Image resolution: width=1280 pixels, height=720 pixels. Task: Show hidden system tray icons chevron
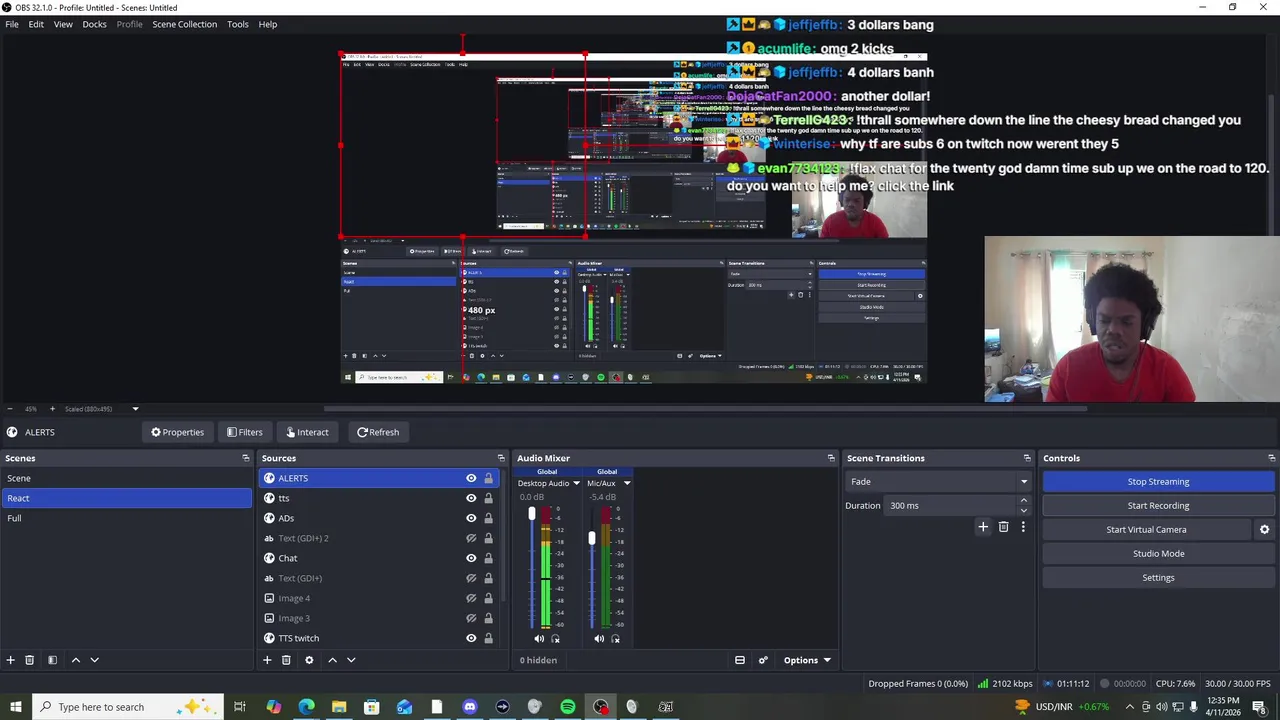pyautogui.click(x=1130, y=707)
